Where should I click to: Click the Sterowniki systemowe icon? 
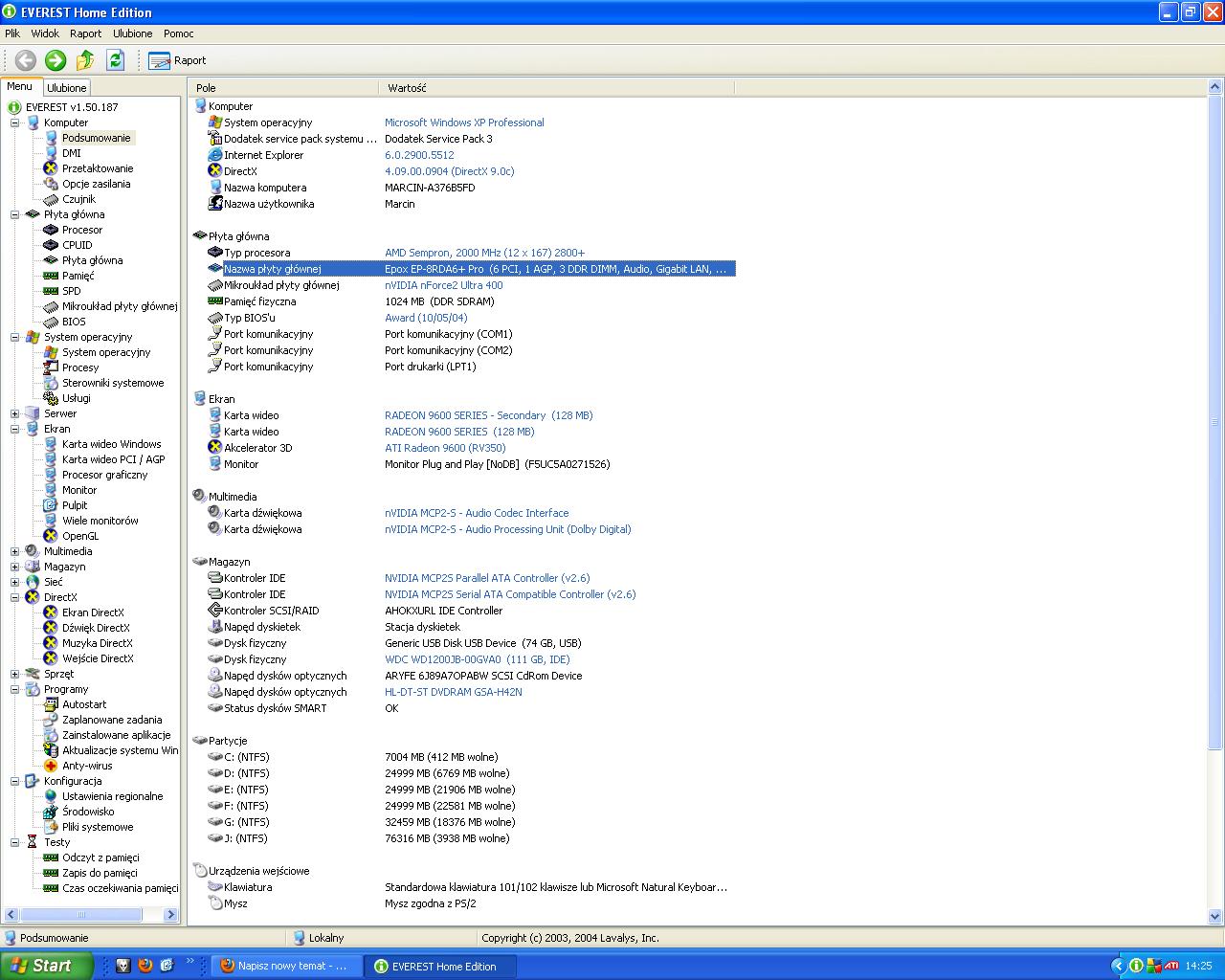coord(51,383)
